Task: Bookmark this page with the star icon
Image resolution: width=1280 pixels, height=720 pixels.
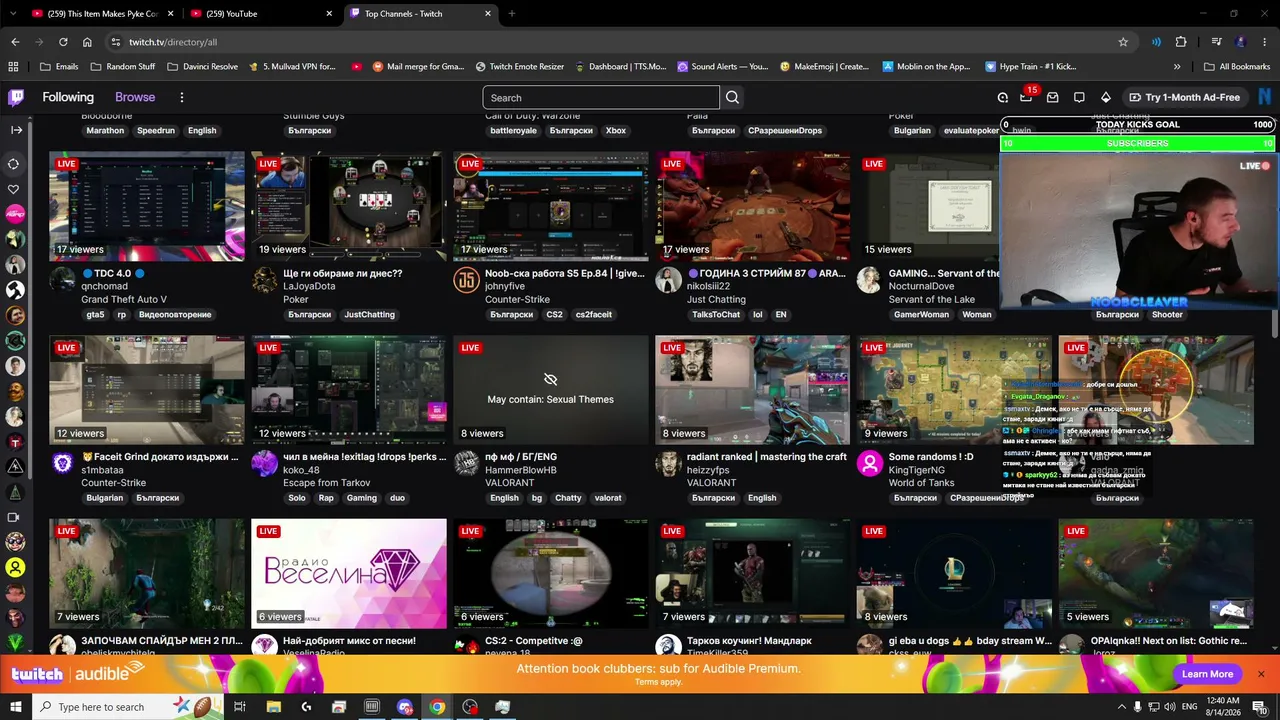Action: tap(1123, 42)
